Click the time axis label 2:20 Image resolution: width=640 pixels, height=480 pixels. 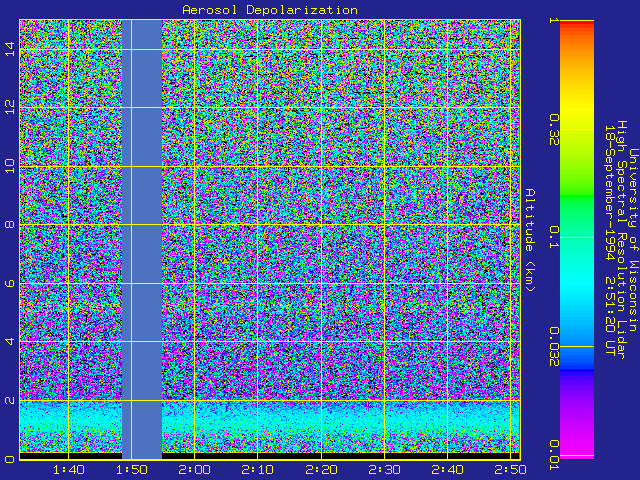pos(321,470)
